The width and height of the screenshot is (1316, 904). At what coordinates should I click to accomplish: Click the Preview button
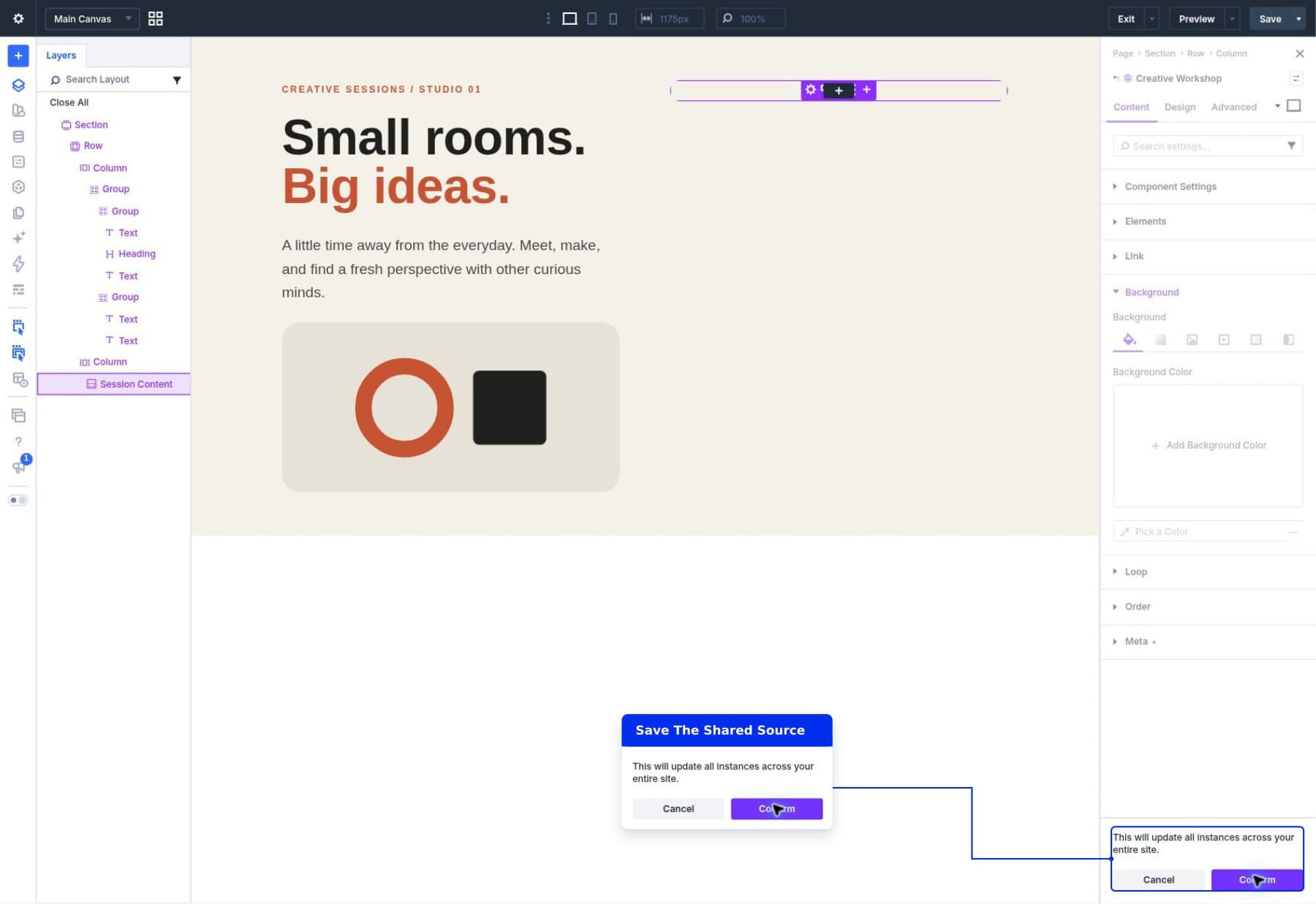point(1196,19)
